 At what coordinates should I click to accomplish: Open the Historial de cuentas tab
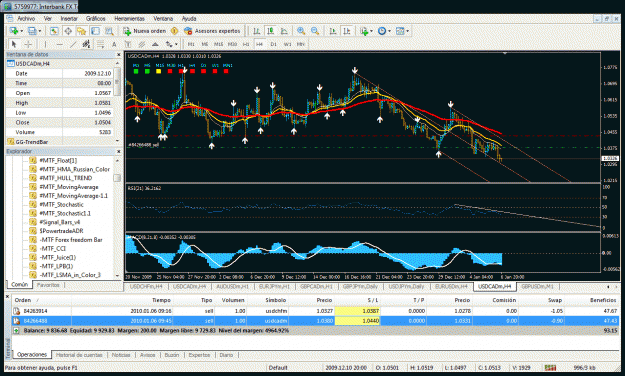click(x=79, y=355)
